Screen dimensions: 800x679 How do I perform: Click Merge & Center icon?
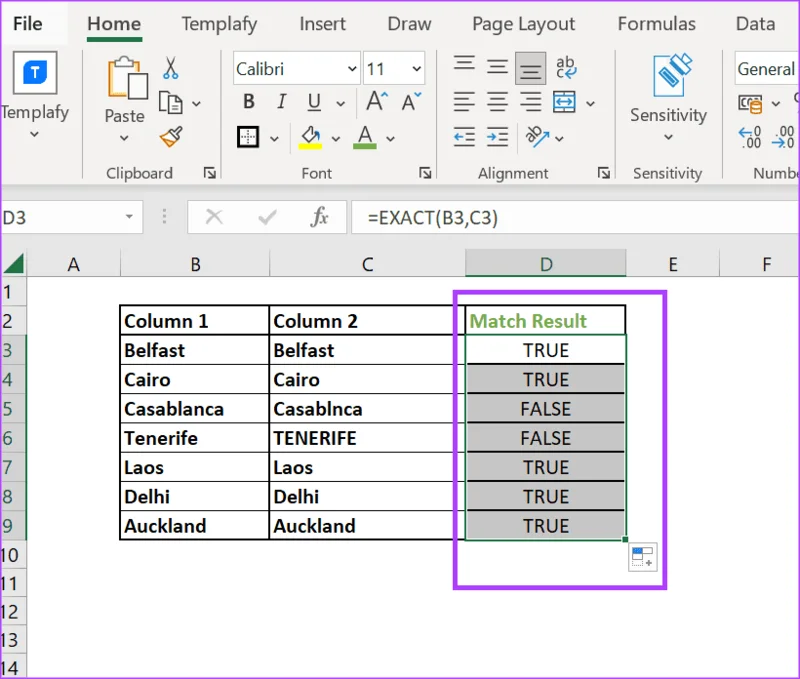564,102
